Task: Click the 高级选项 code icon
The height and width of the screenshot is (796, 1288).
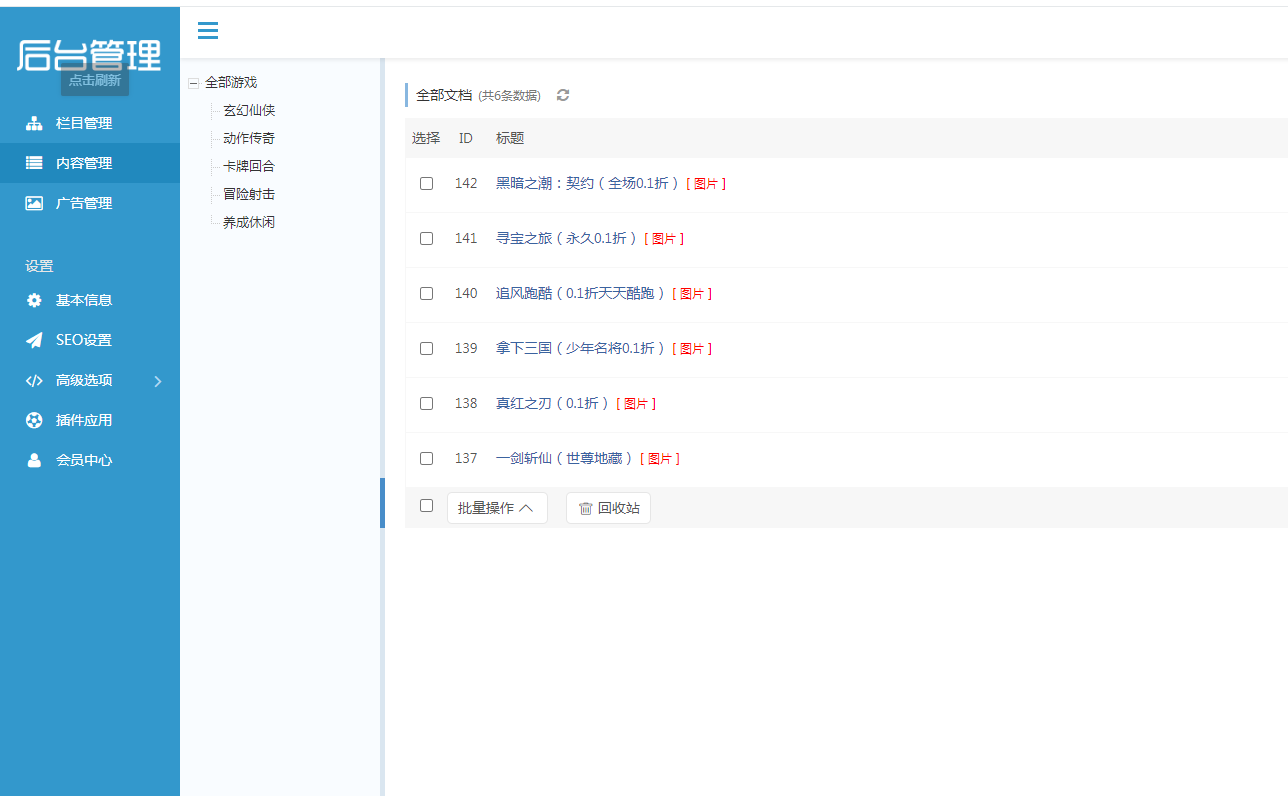Action: (x=34, y=380)
